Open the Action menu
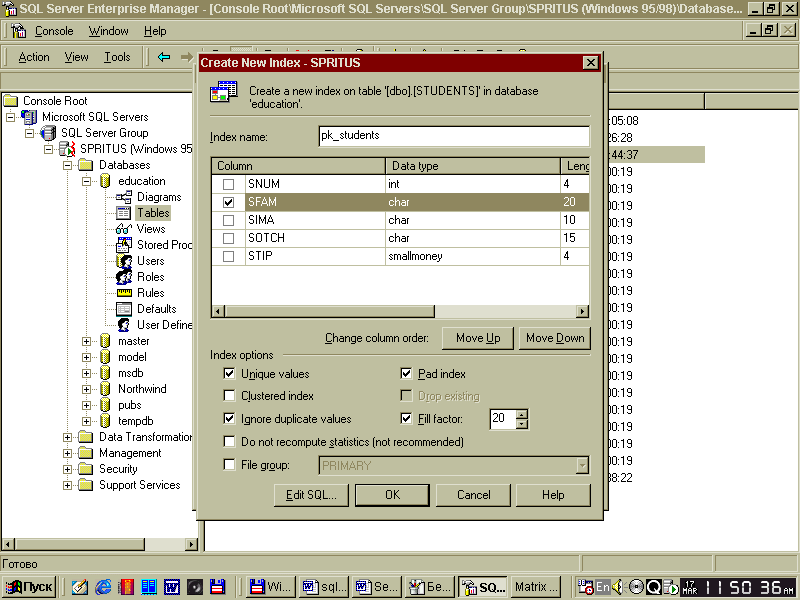Image resolution: width=800 pixels, height=600 pixels. (x=34, y=57)
